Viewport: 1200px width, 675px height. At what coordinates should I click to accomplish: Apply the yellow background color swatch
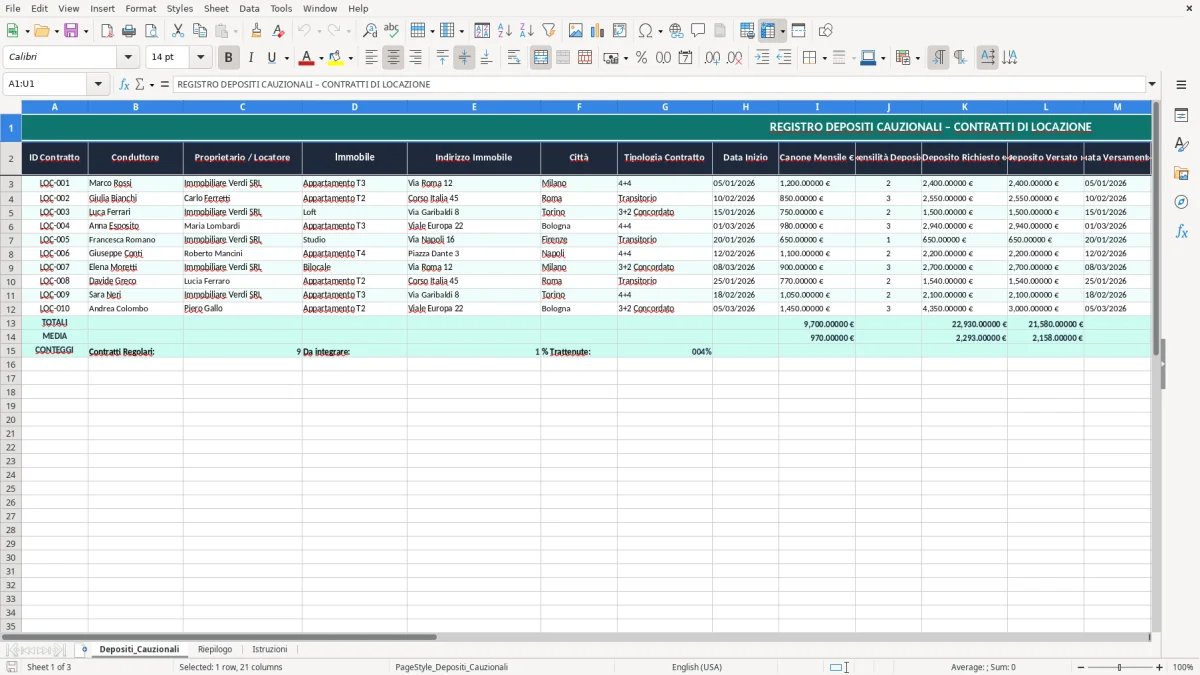tap(335, 58)
